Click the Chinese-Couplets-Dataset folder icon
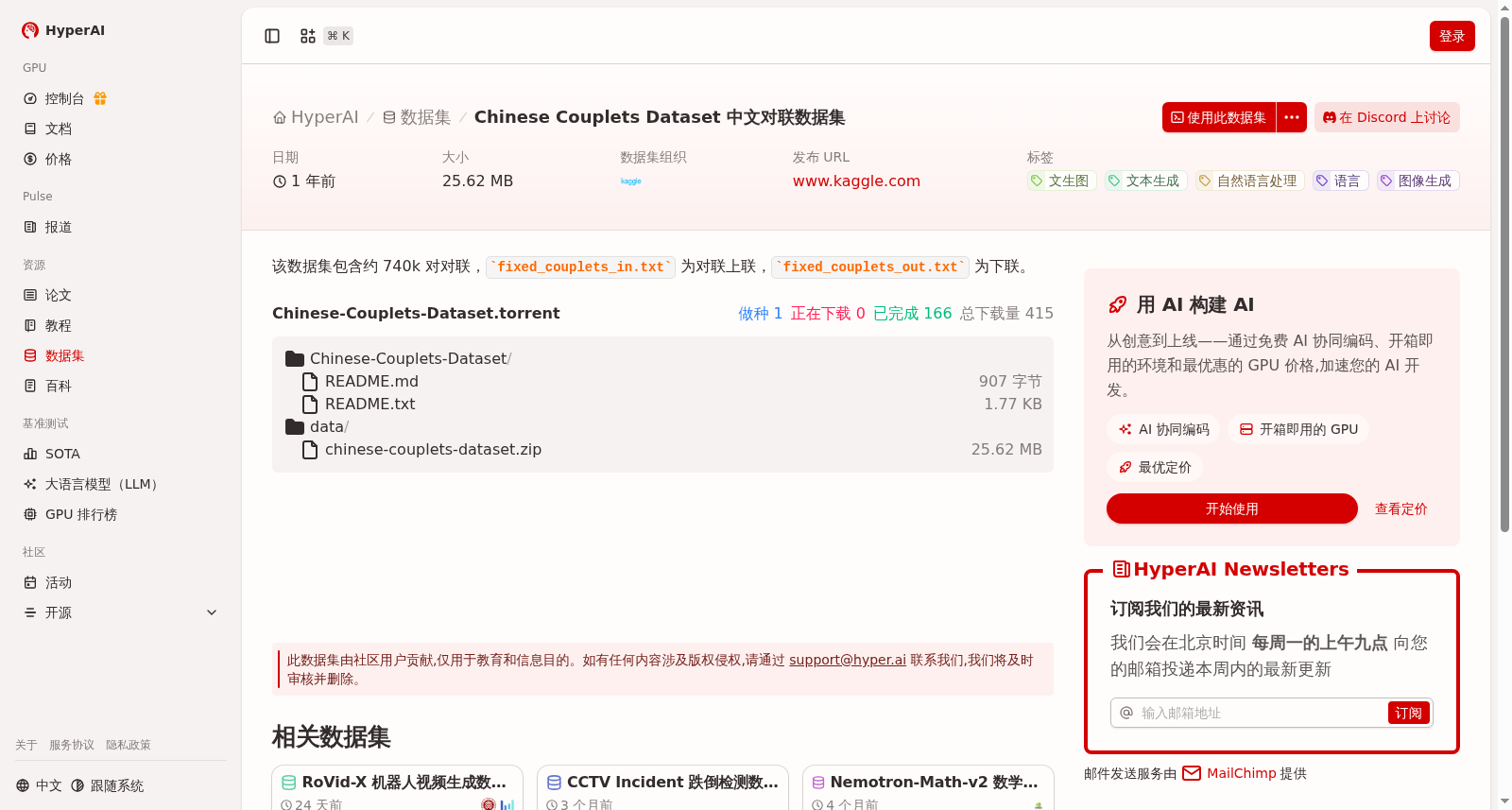The height and width of the screenshot is (810, 1512). tap(295, 359)
